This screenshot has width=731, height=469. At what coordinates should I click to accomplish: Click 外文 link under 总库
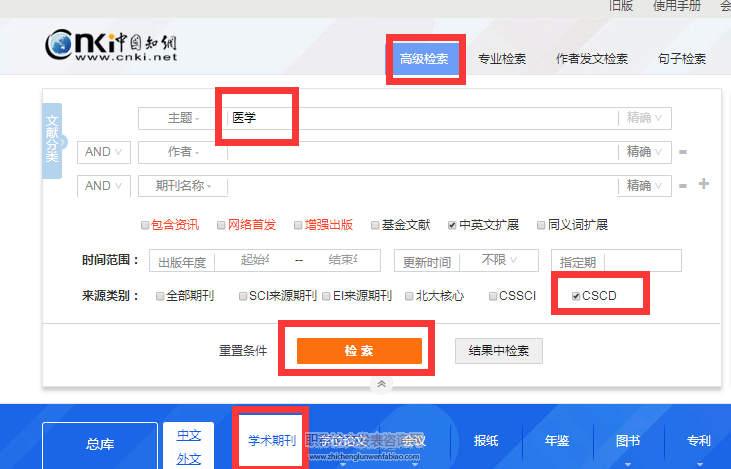[x=189, y=460]
